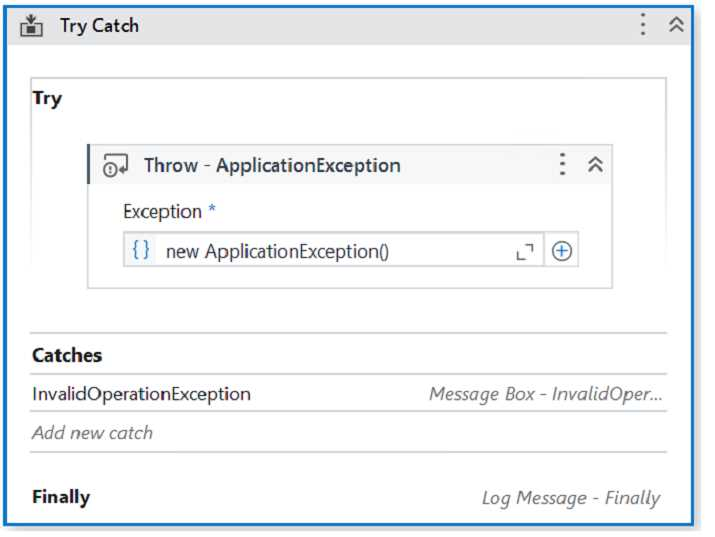715x537 pixels.
Task: Expand the InvalidOperationException catch row
Action: coord(141,394)
